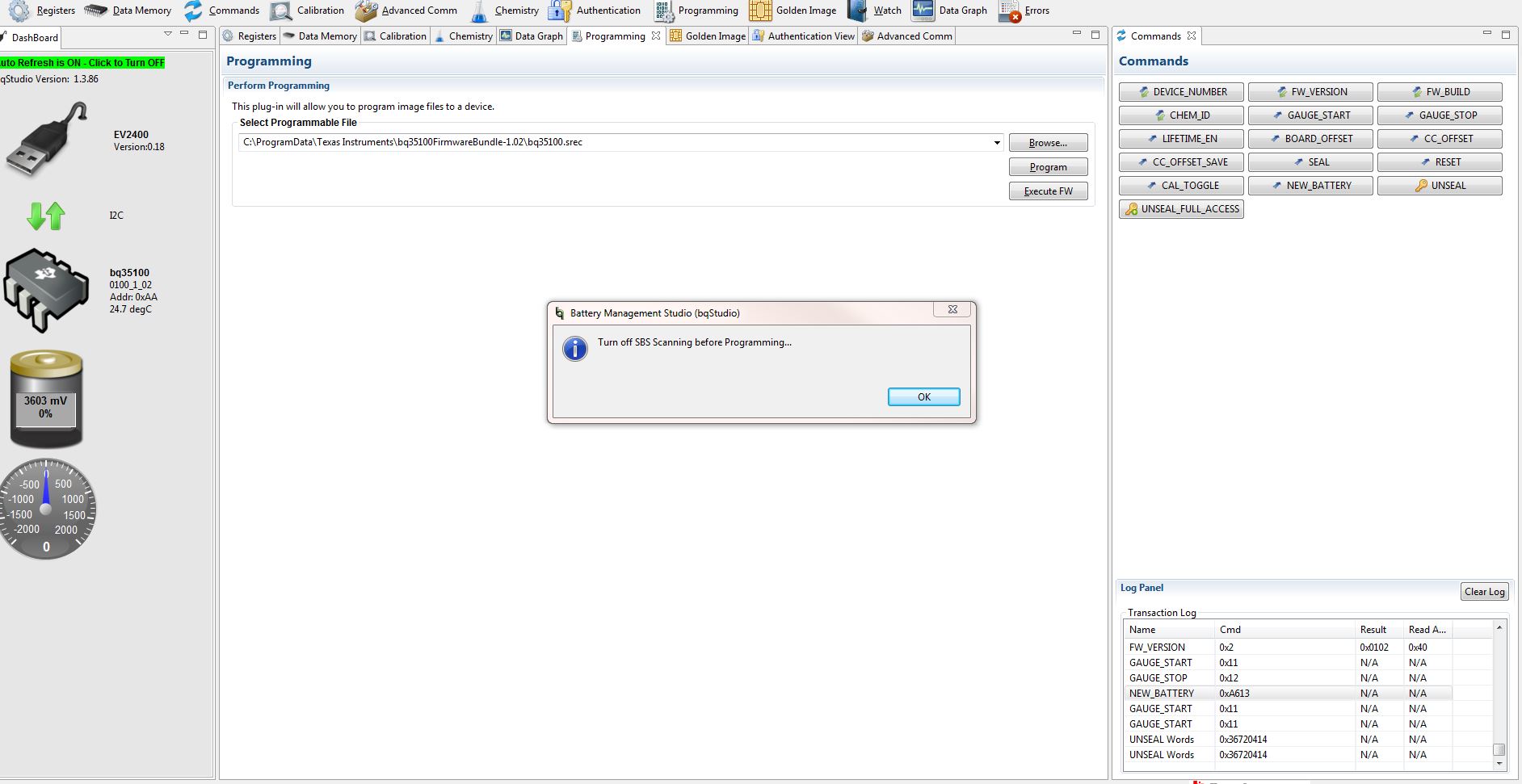Switch to the Data Memory tab

(x=320, y=36)
